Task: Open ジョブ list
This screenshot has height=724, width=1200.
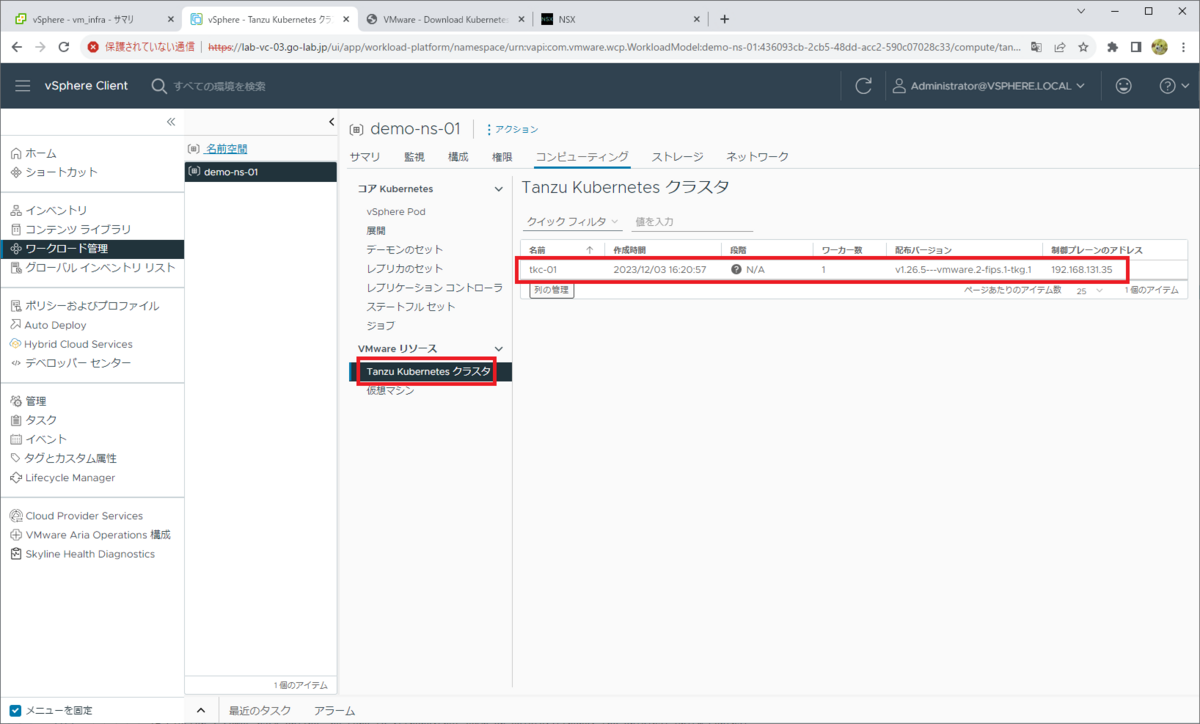Action: (x=380, y=325)
